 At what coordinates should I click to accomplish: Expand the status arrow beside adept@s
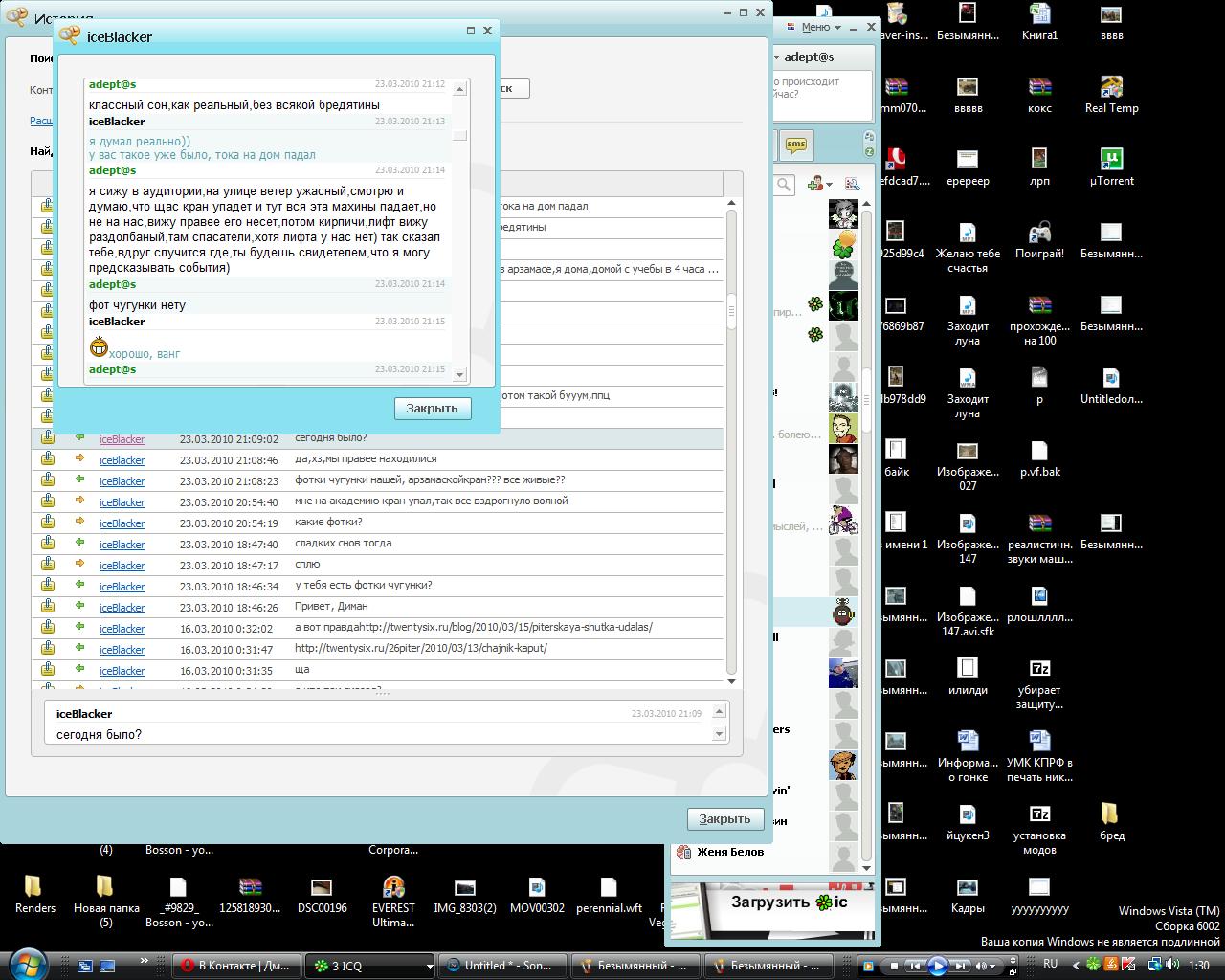(776, 57)
